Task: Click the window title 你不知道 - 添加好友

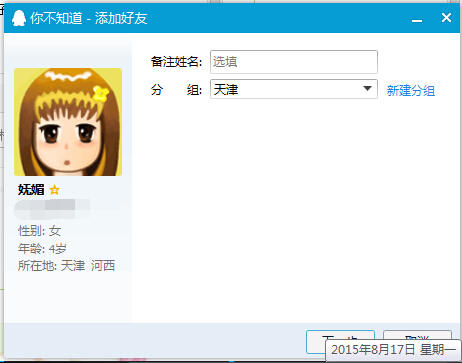Action: [x=89, y=18]
